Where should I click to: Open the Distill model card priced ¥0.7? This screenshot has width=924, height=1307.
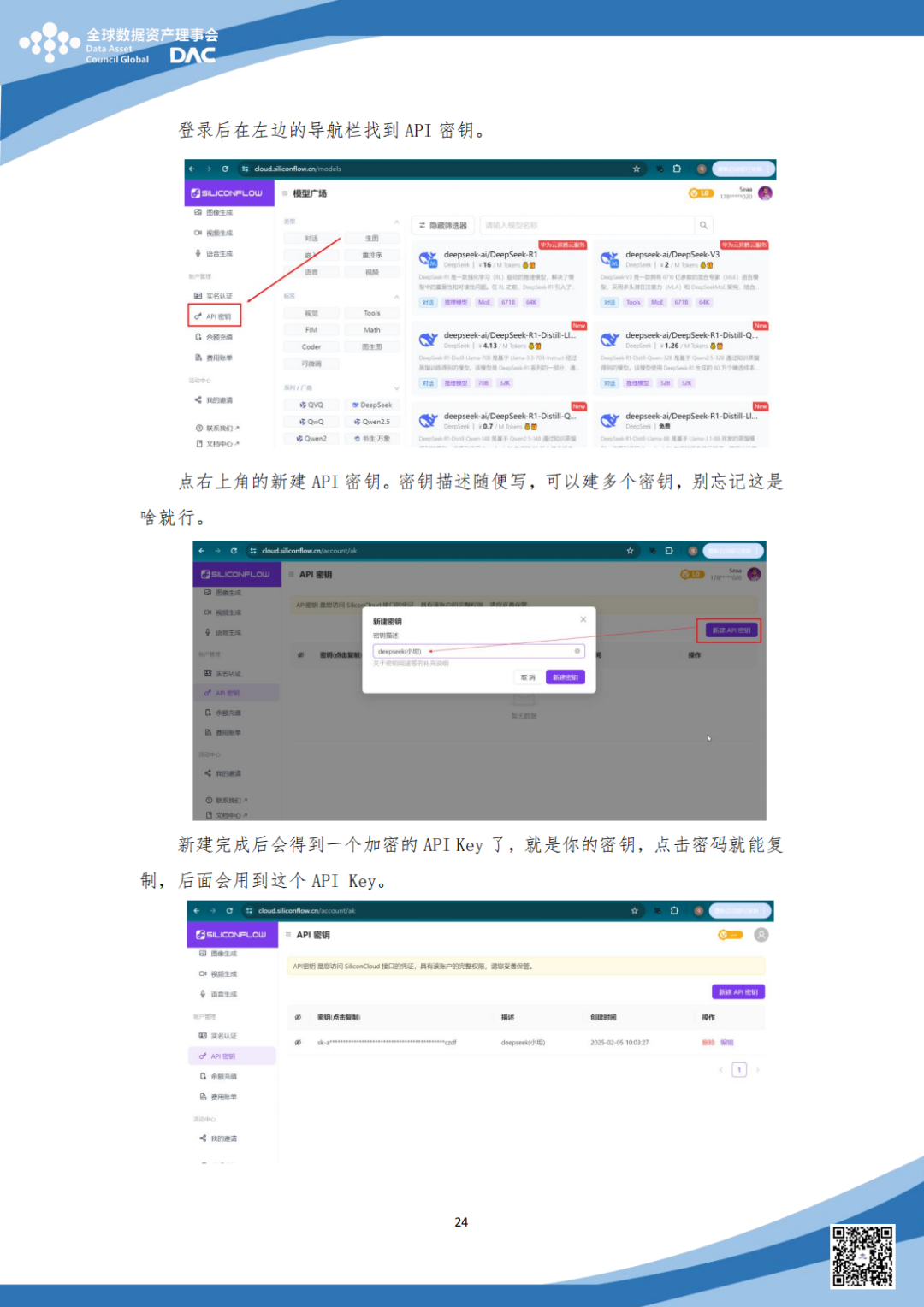pos(500,425)
